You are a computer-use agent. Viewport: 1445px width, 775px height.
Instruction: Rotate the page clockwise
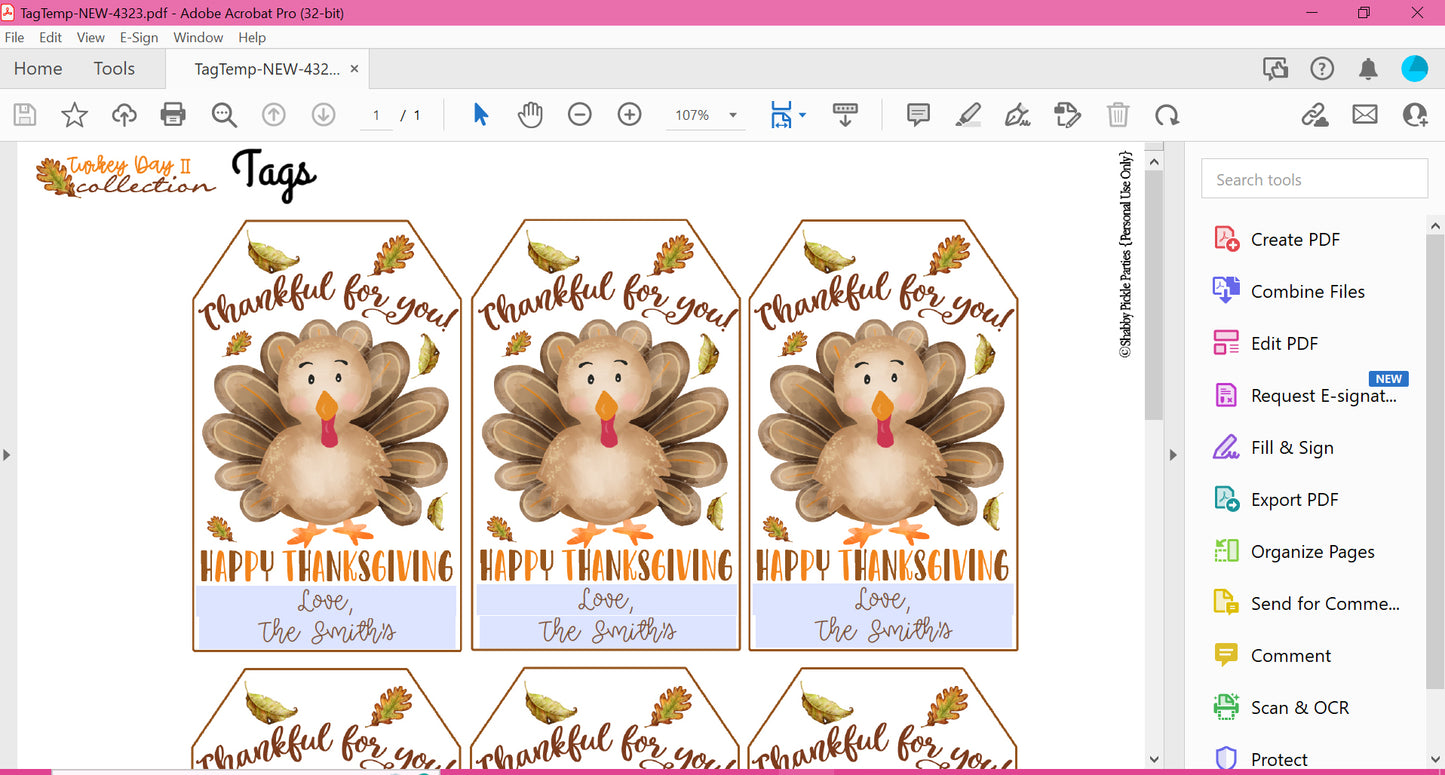pos(1167,115)
